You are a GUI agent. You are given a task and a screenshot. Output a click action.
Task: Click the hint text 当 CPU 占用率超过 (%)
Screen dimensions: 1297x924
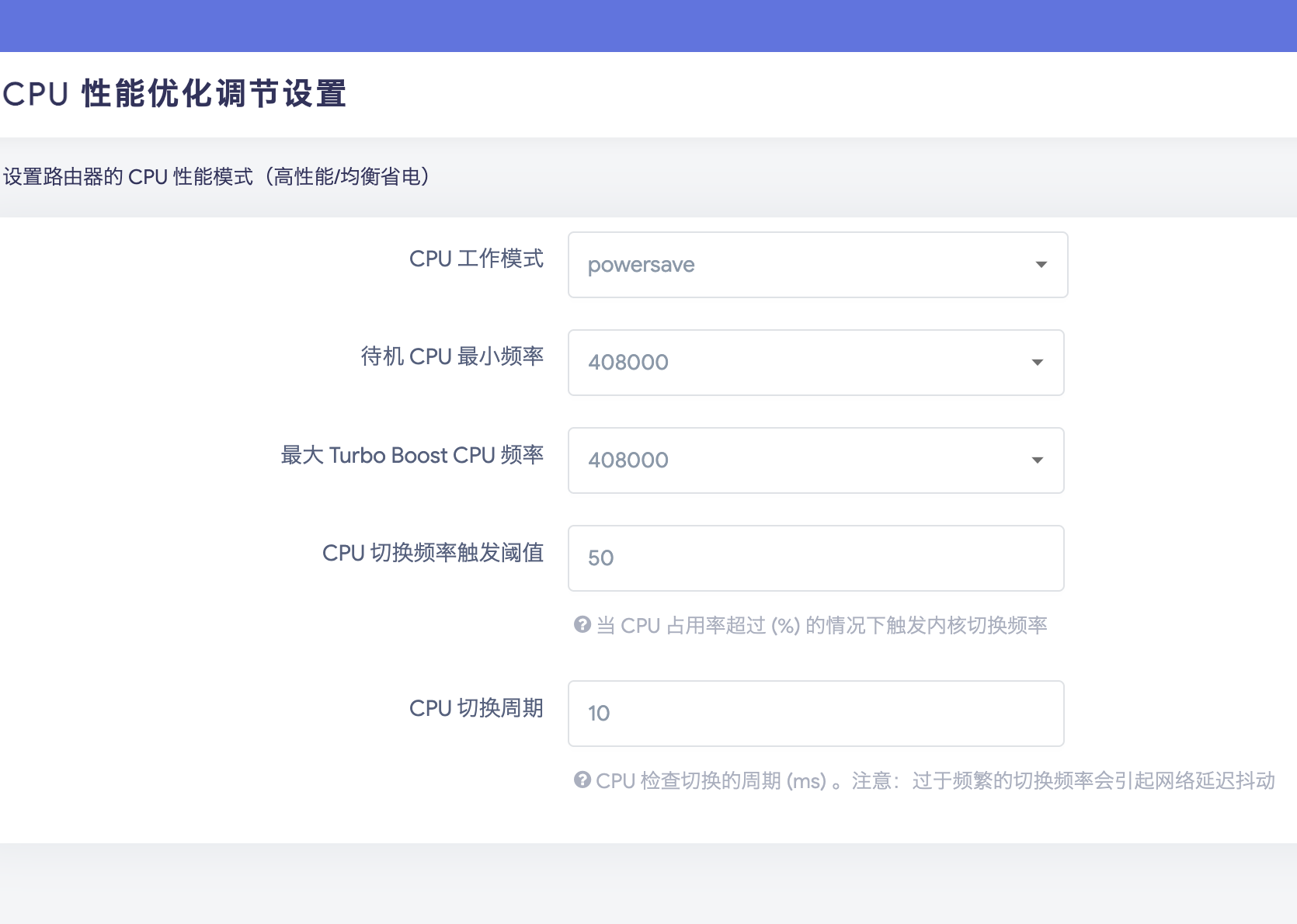822,625
